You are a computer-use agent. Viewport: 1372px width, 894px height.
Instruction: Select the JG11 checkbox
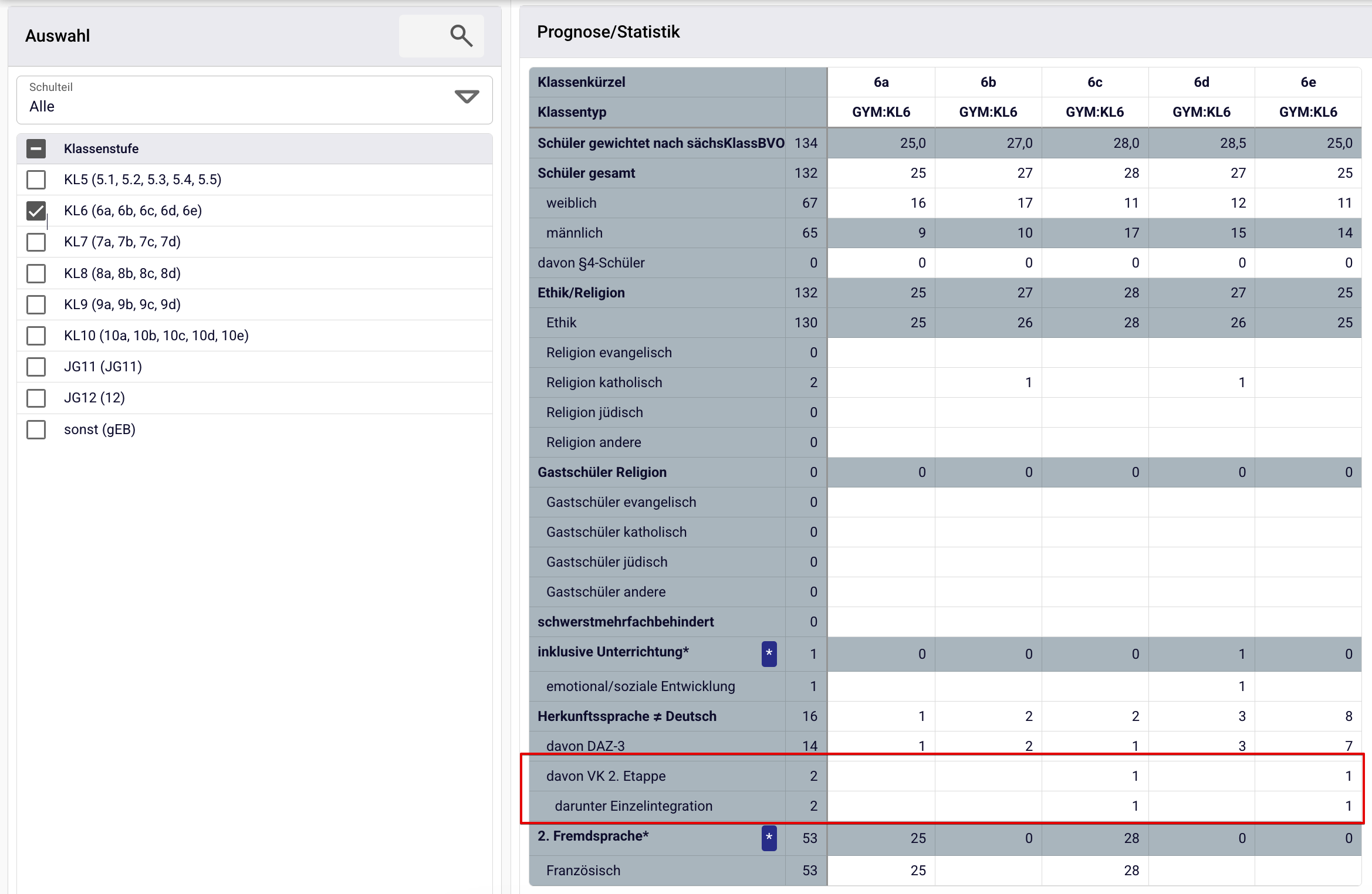pos(36,367)
